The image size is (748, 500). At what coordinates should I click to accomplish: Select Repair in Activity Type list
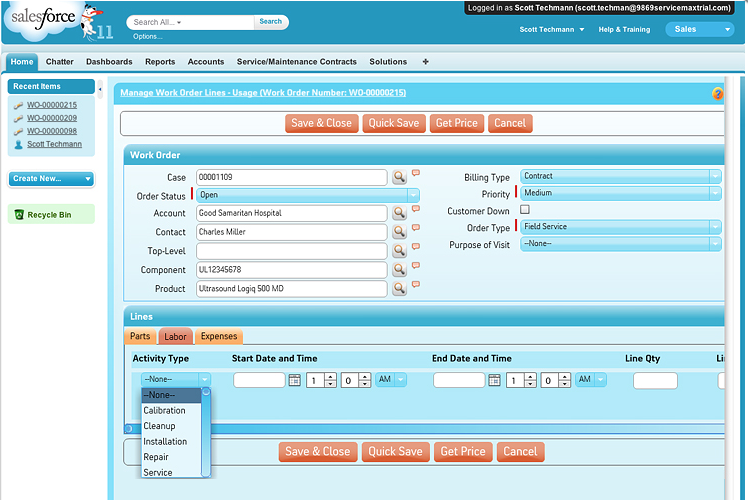pyautogui.click(x=172, y=457)
